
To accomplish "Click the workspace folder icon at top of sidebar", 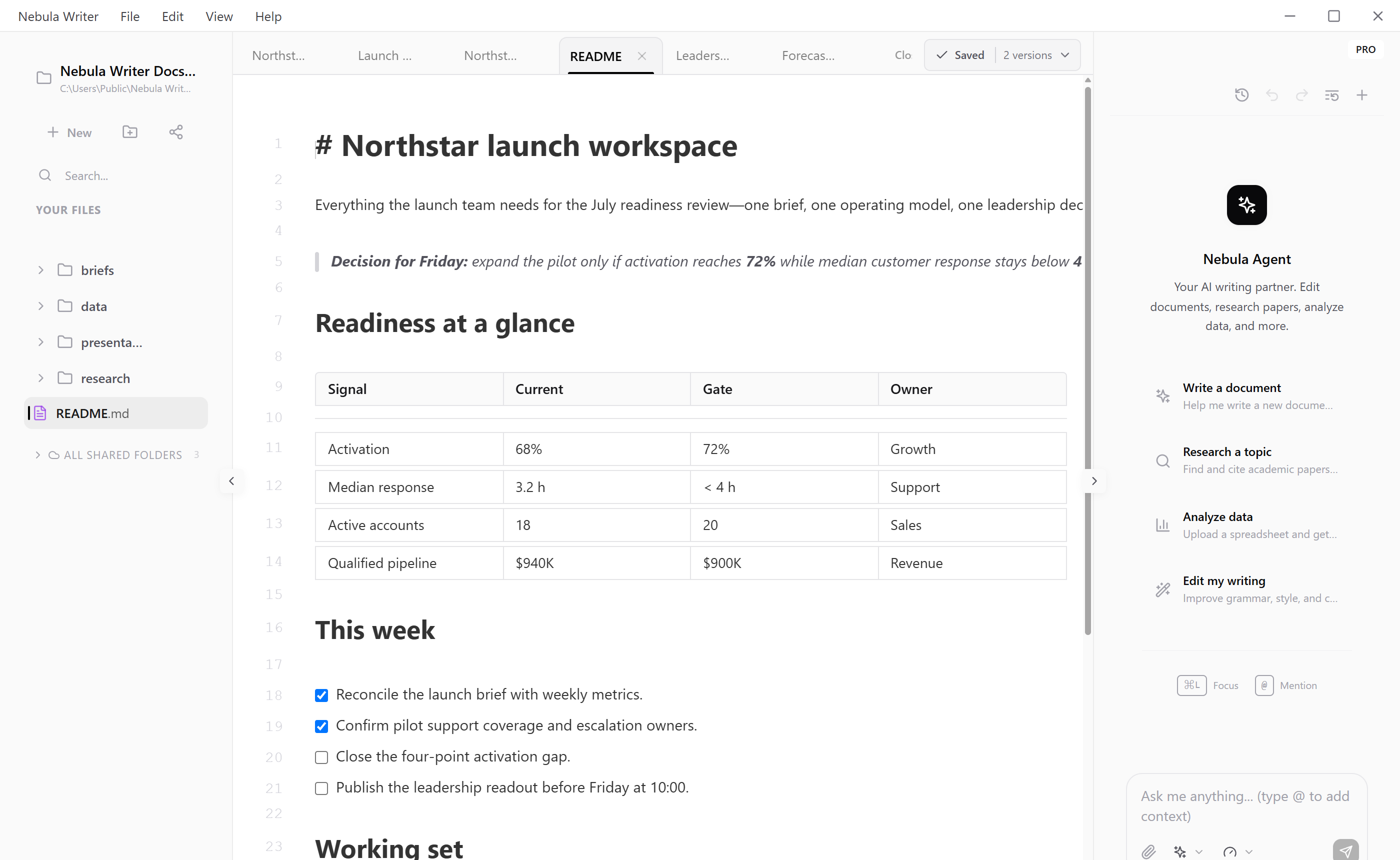I will point(44,78).
